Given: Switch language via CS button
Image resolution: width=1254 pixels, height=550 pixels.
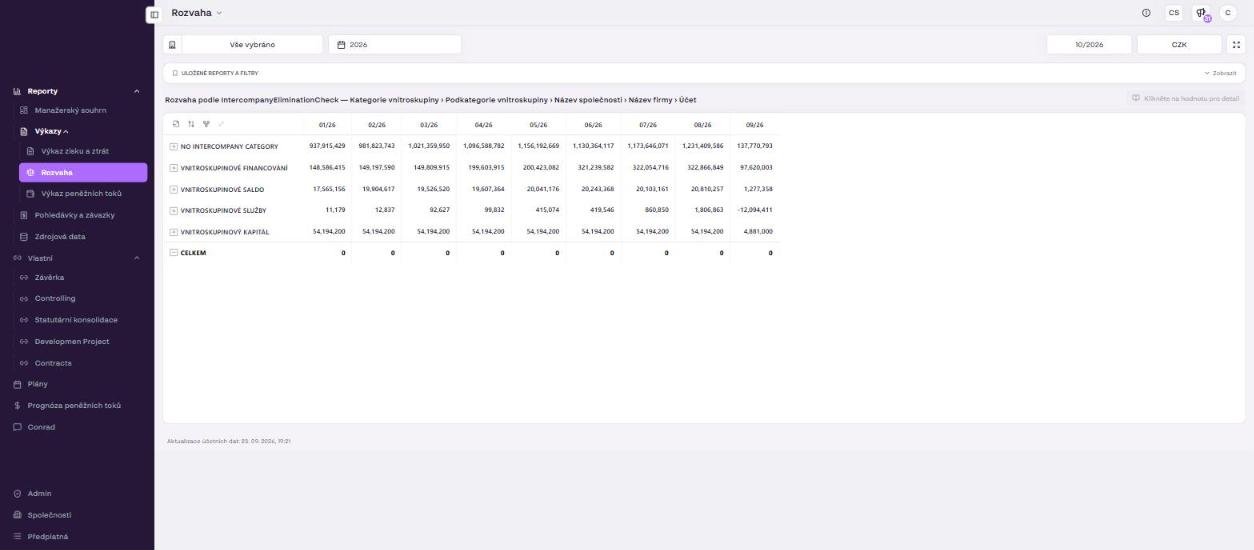Looking at the screenshot, I should [x=1174, y=12].
